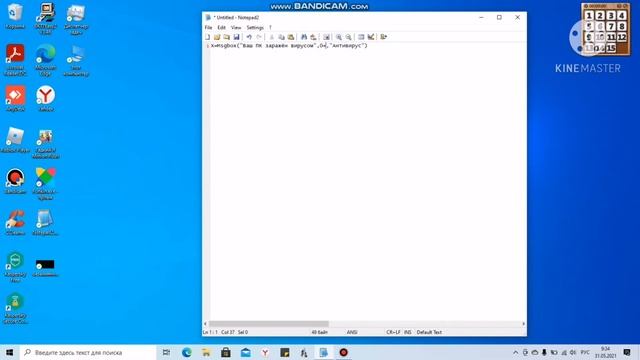Click the Notepad2 taskbar button
This screenshot has height=360, width=640.
pyautogui.click(x=324, y=352)
